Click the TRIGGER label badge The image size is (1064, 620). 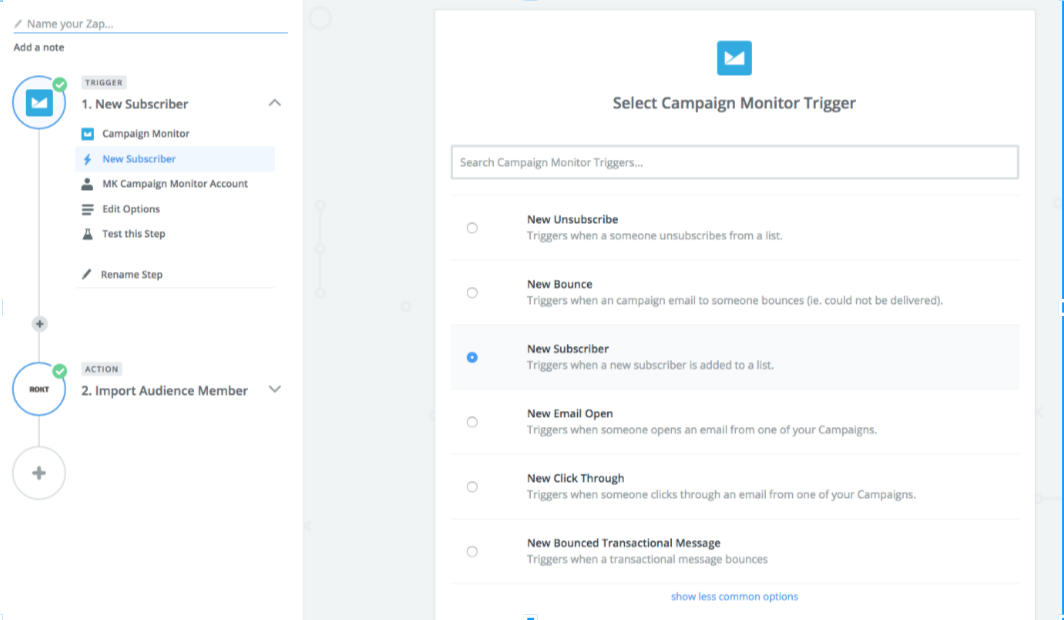pyautogui.click(x=104, y=82)
